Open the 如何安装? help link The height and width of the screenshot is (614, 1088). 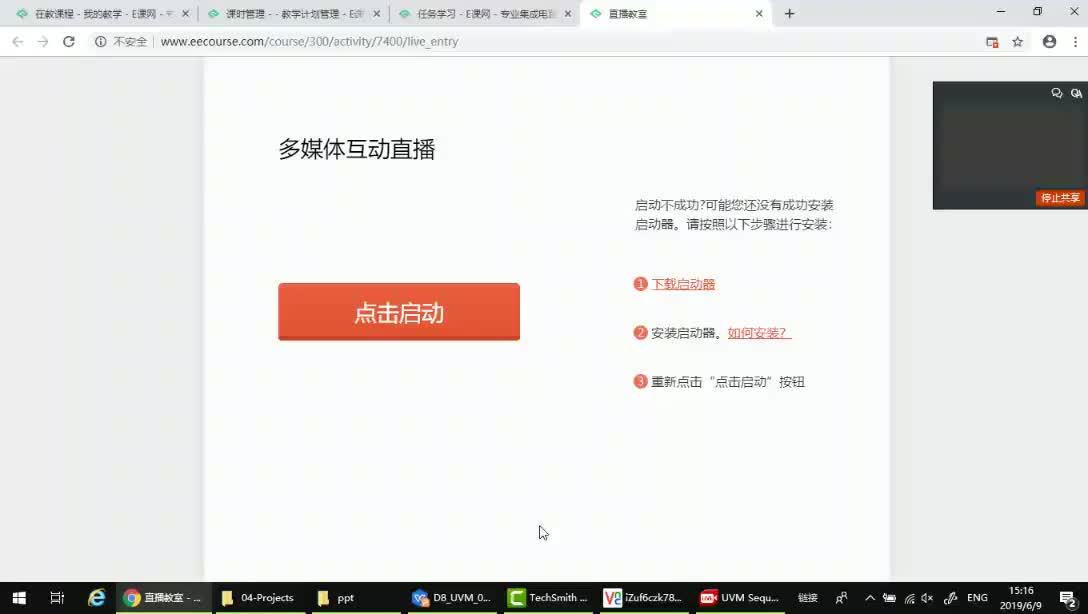759,333
